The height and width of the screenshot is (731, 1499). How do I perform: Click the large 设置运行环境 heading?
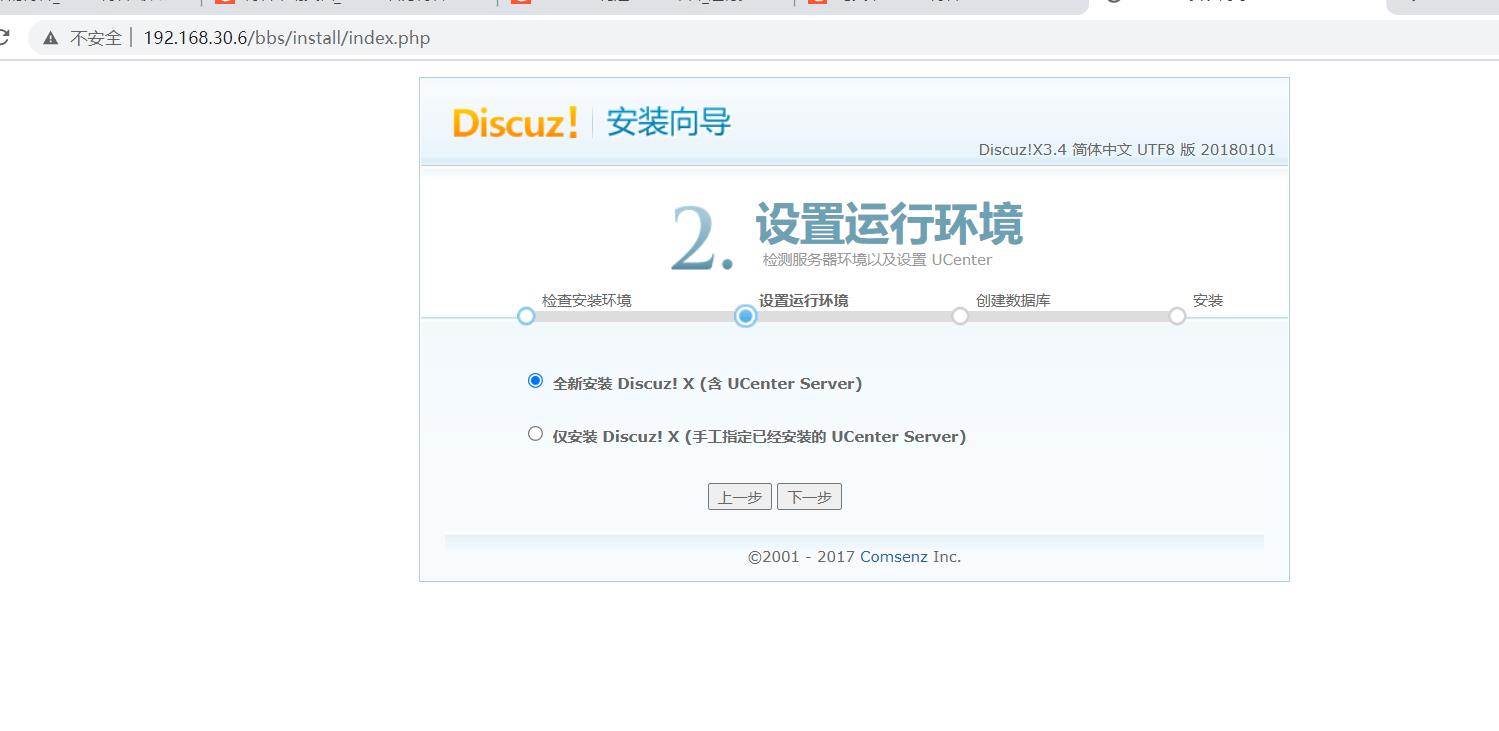pos(889,223)
